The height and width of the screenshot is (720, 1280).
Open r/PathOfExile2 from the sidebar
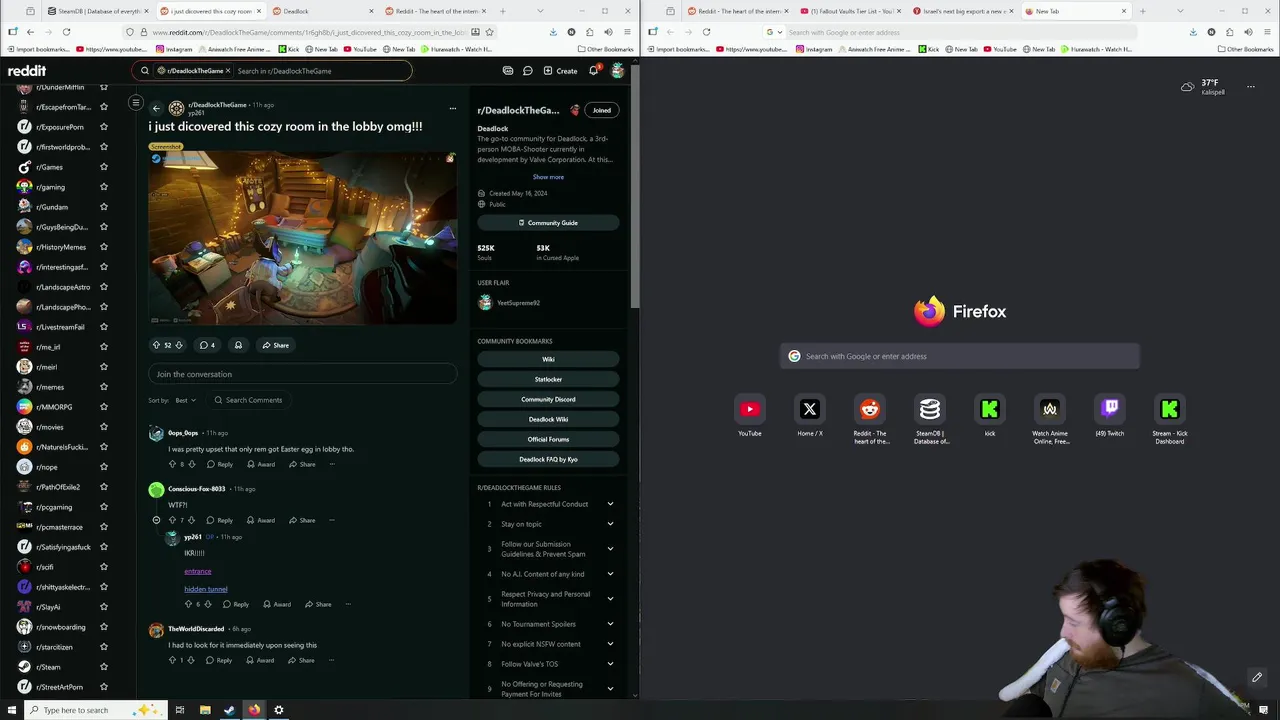click(58, 487)
